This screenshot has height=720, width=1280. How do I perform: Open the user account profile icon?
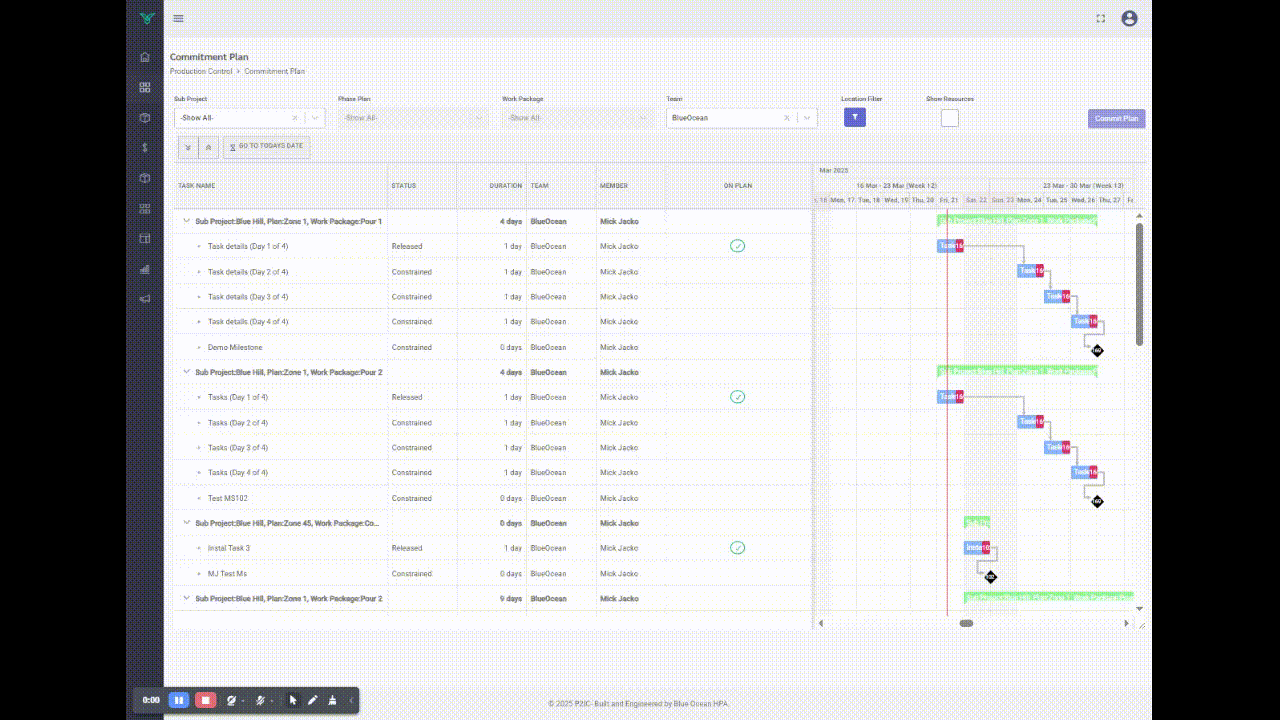[x=1129, y=18]
